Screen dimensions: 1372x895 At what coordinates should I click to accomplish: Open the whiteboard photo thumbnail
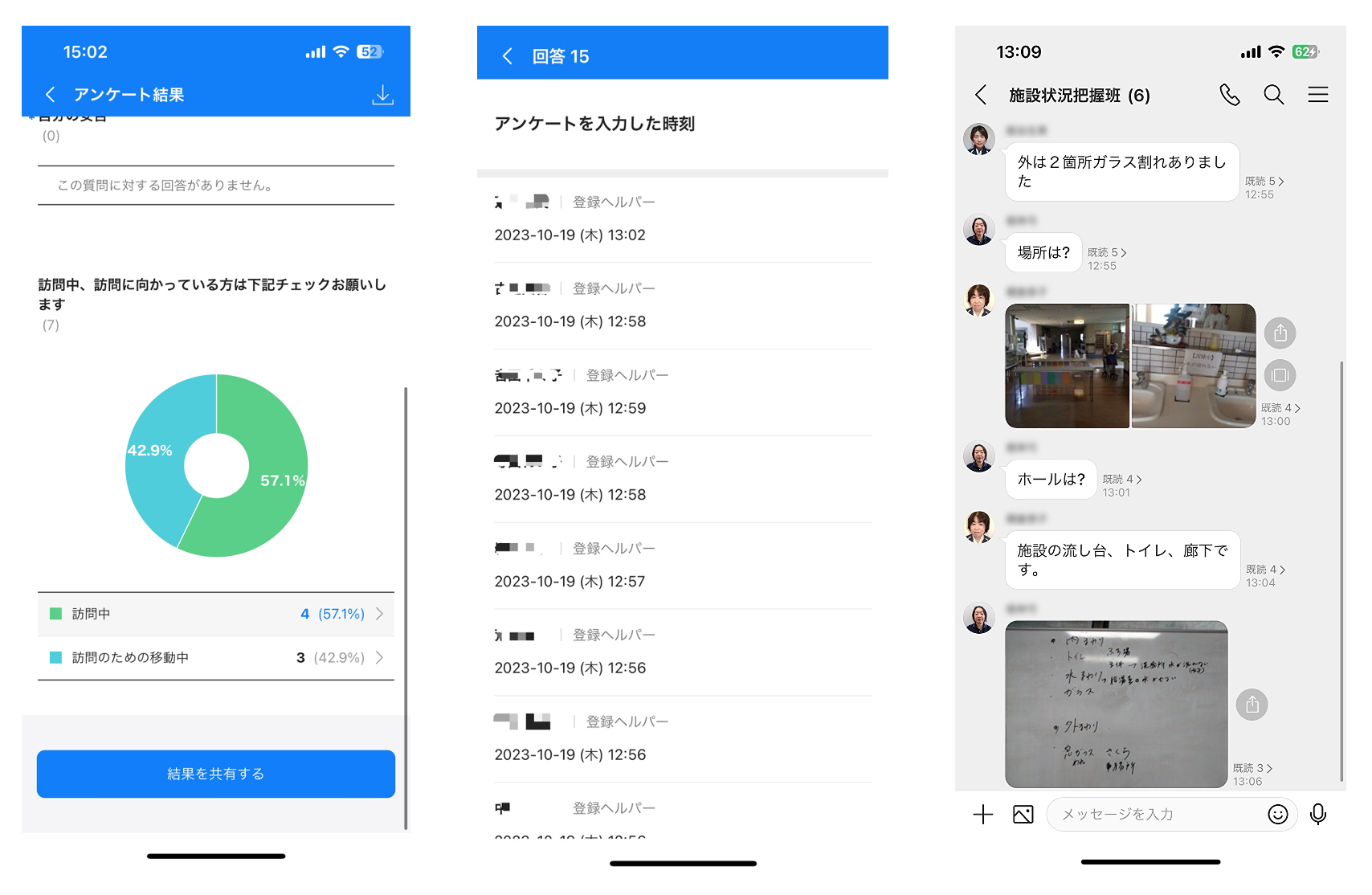[1116, 704]
